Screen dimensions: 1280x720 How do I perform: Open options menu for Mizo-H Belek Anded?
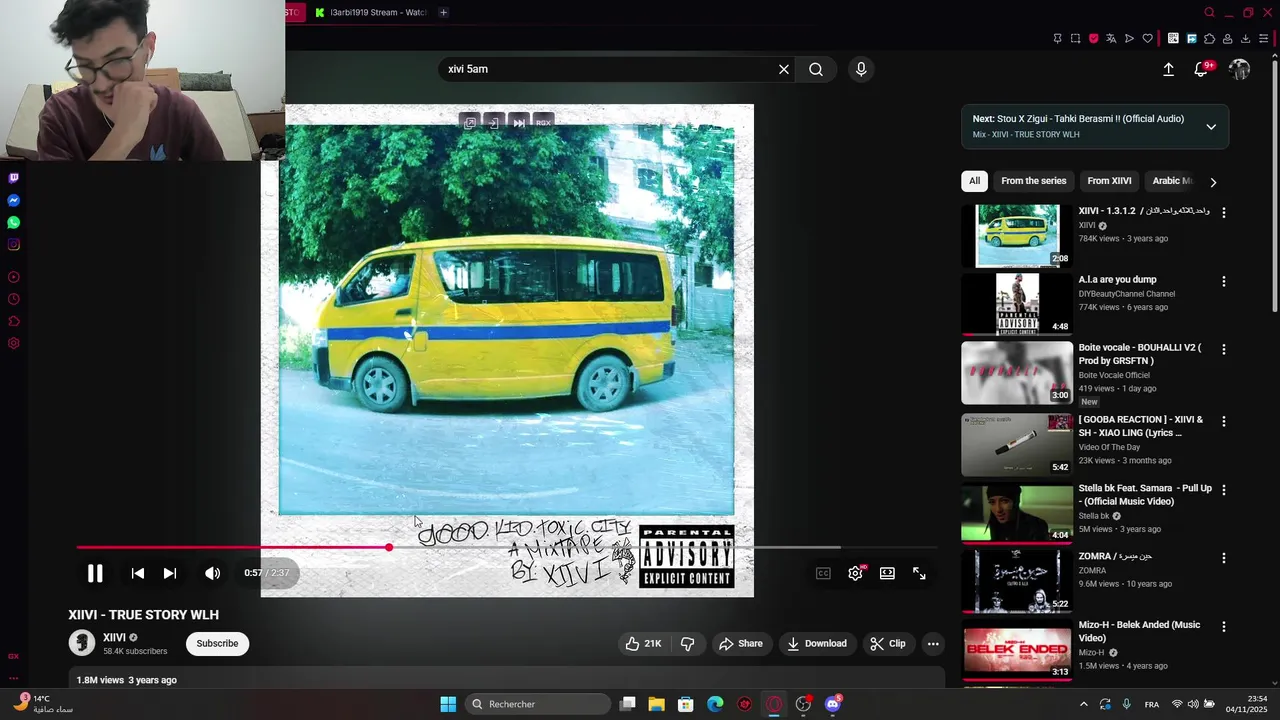tap(1223, 627)
